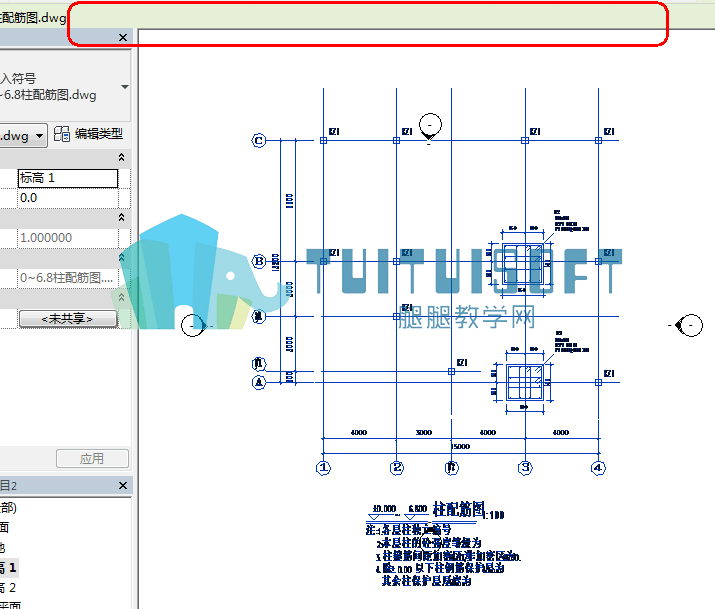Viewport: 715px width, 609px height.
Task: Select 标高 1 in the project browser
Action: 8,568
